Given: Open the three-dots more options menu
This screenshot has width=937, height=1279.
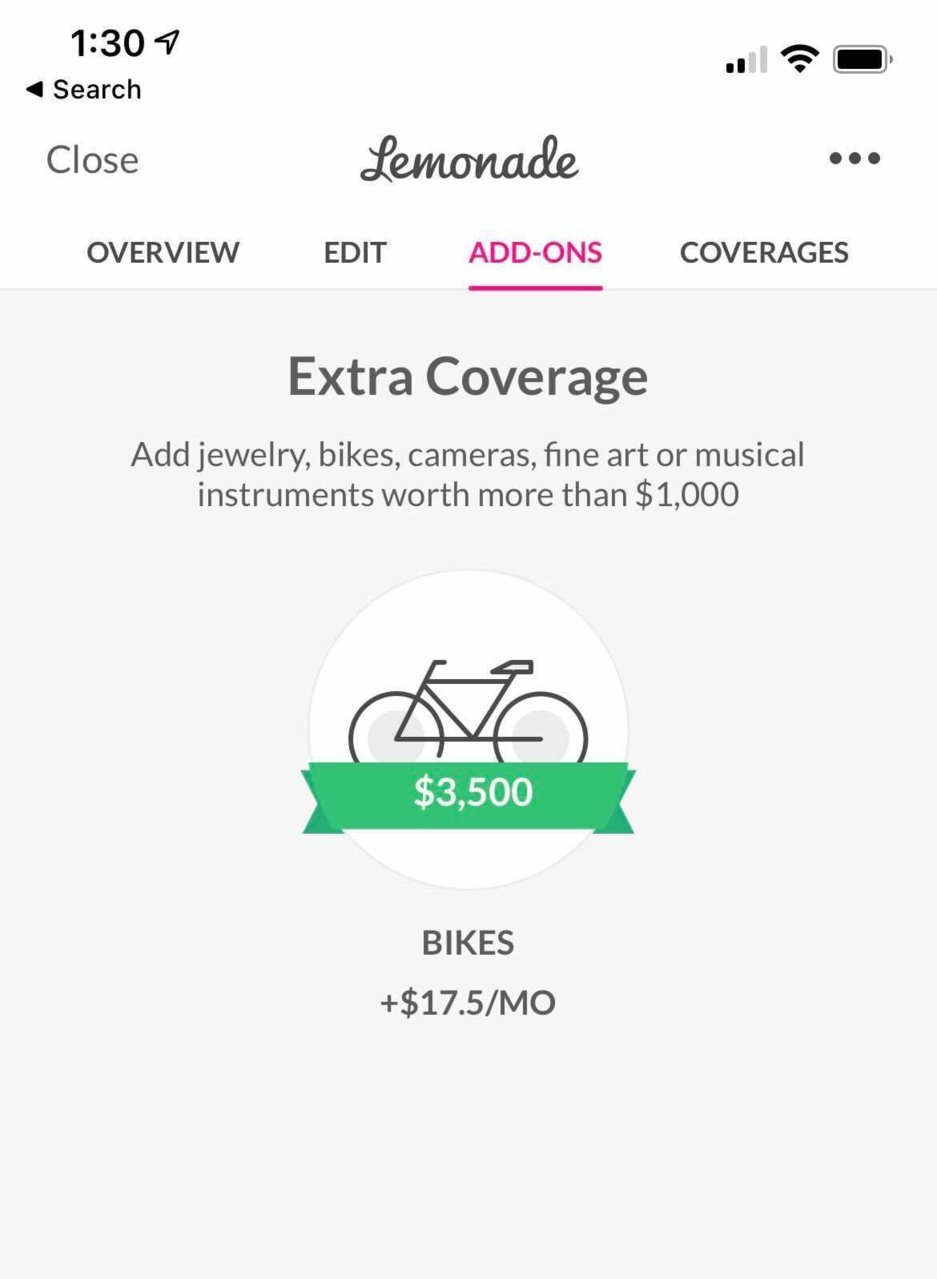Looking at the screenshot, I should [x=855, y=158].
